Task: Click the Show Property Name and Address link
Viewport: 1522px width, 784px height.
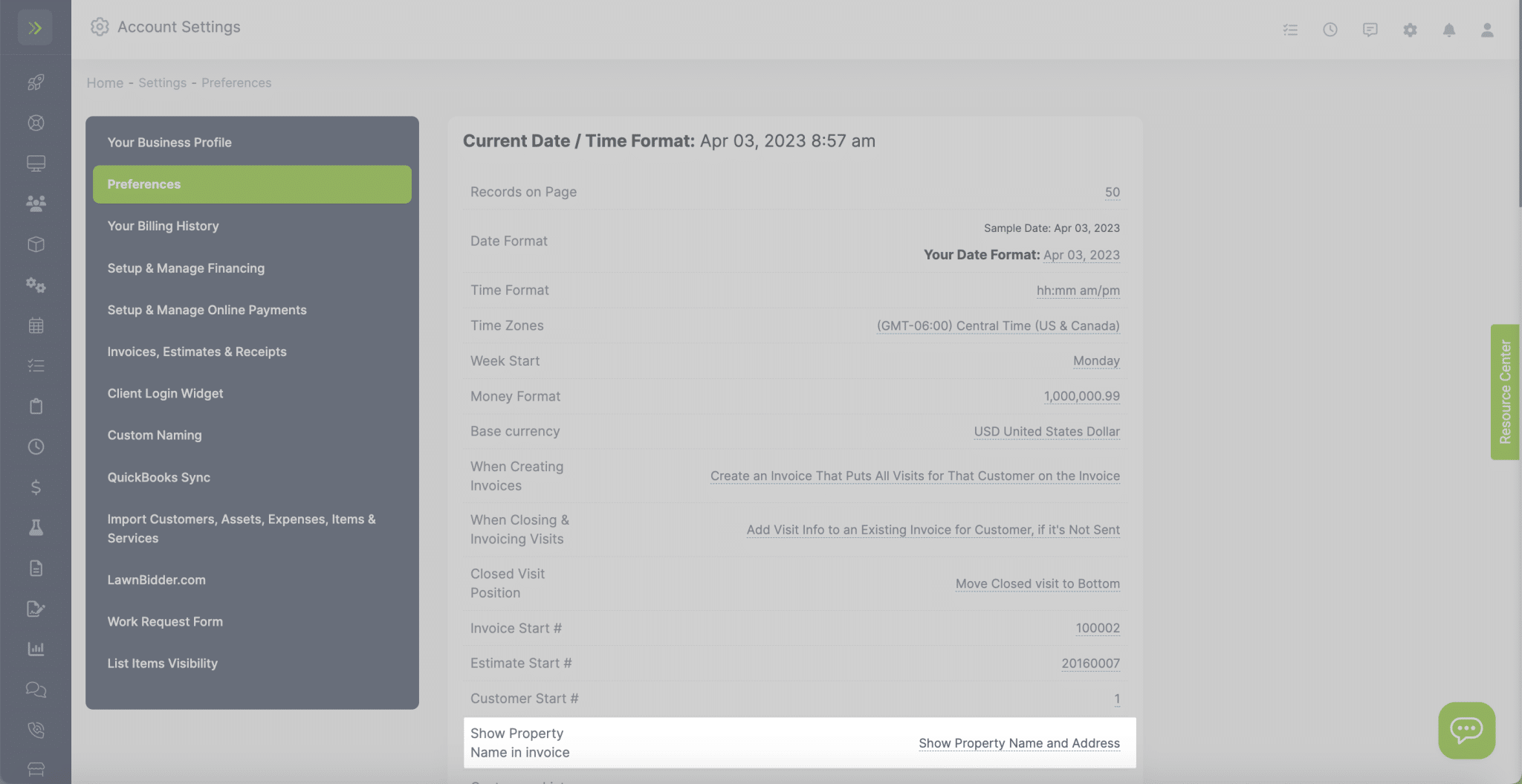Action: tap(1018, 742)
